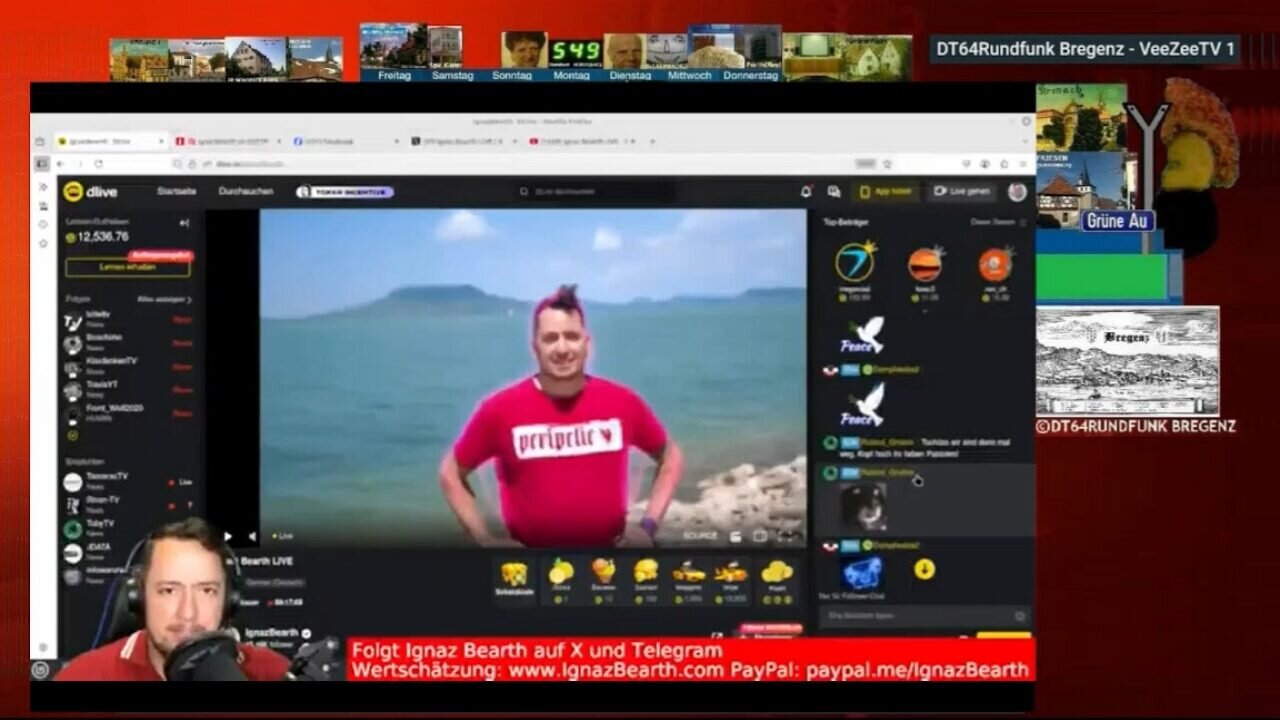Open dlive messages chat icon
Image resolution: width=1280 pixels, height=720 pixels.
click(x=833, y=191)
